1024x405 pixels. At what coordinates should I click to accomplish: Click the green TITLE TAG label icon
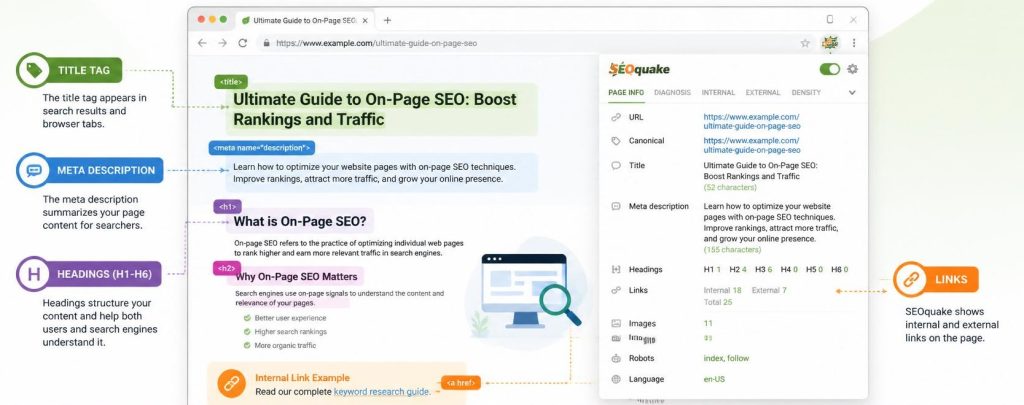pos(33,70)
